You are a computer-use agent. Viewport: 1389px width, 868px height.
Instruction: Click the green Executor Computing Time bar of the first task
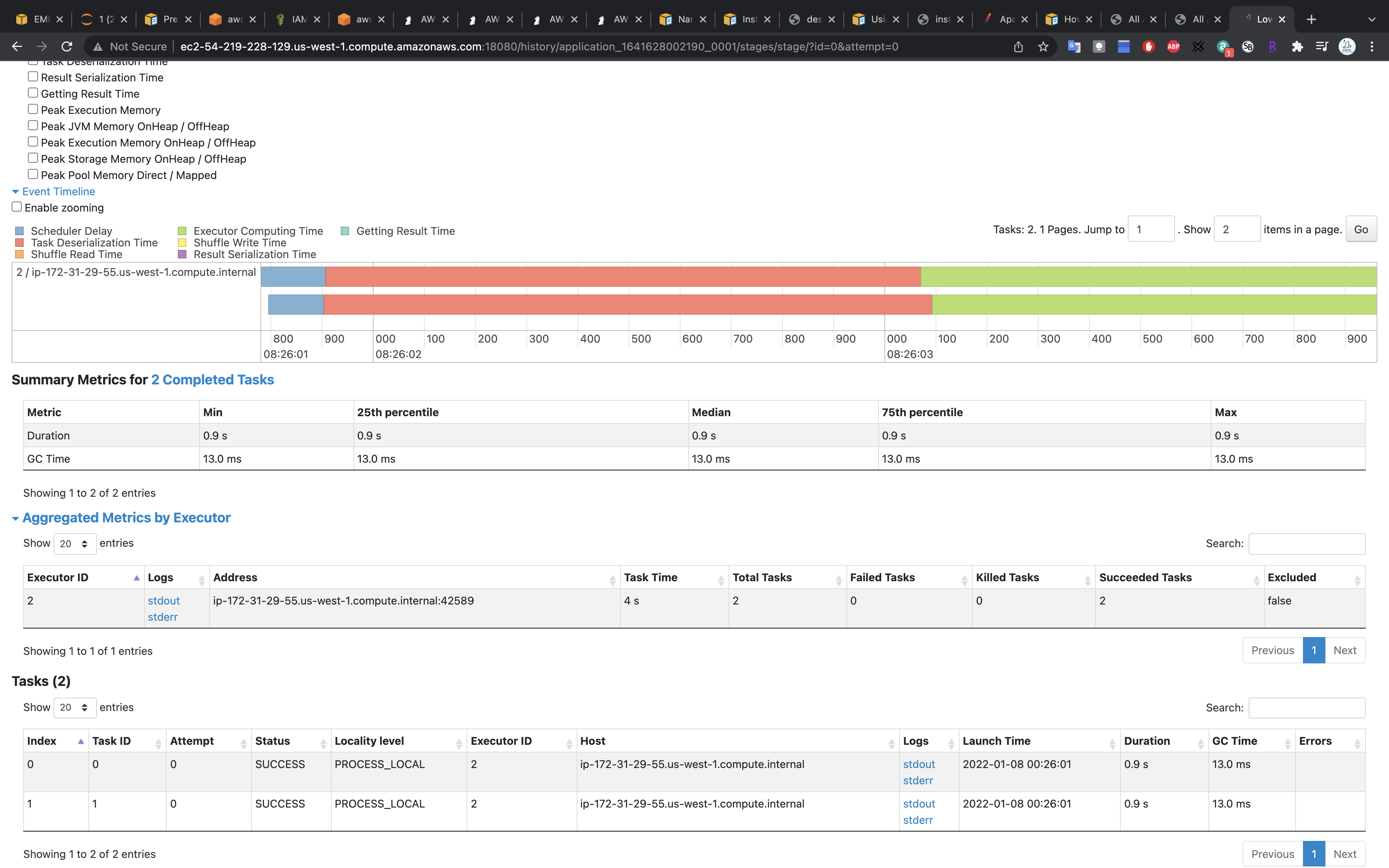tap(1148, 277)
